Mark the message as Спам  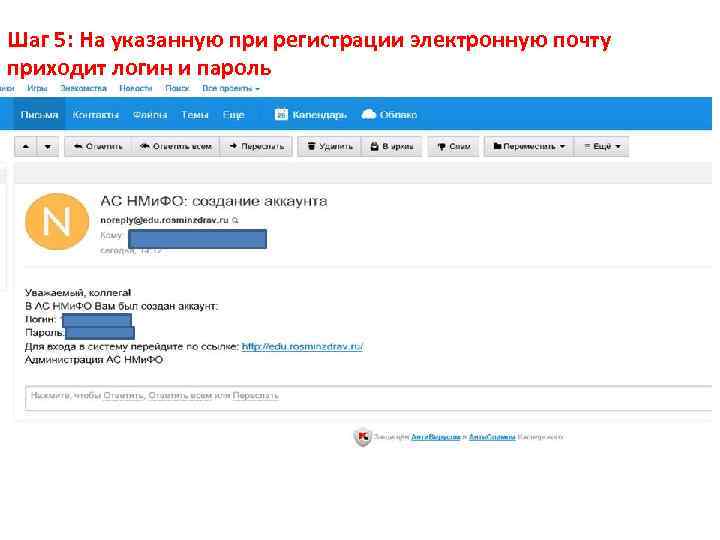[454, 146]
